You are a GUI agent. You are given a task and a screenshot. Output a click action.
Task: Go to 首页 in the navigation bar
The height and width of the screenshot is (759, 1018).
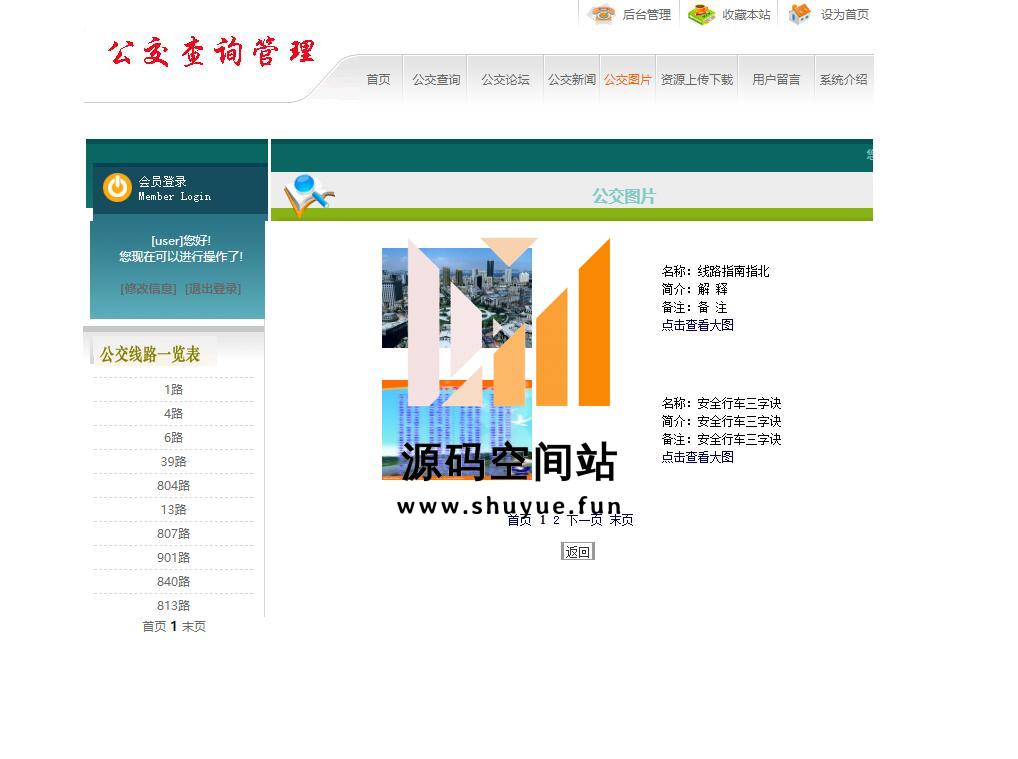click(379, 79)
